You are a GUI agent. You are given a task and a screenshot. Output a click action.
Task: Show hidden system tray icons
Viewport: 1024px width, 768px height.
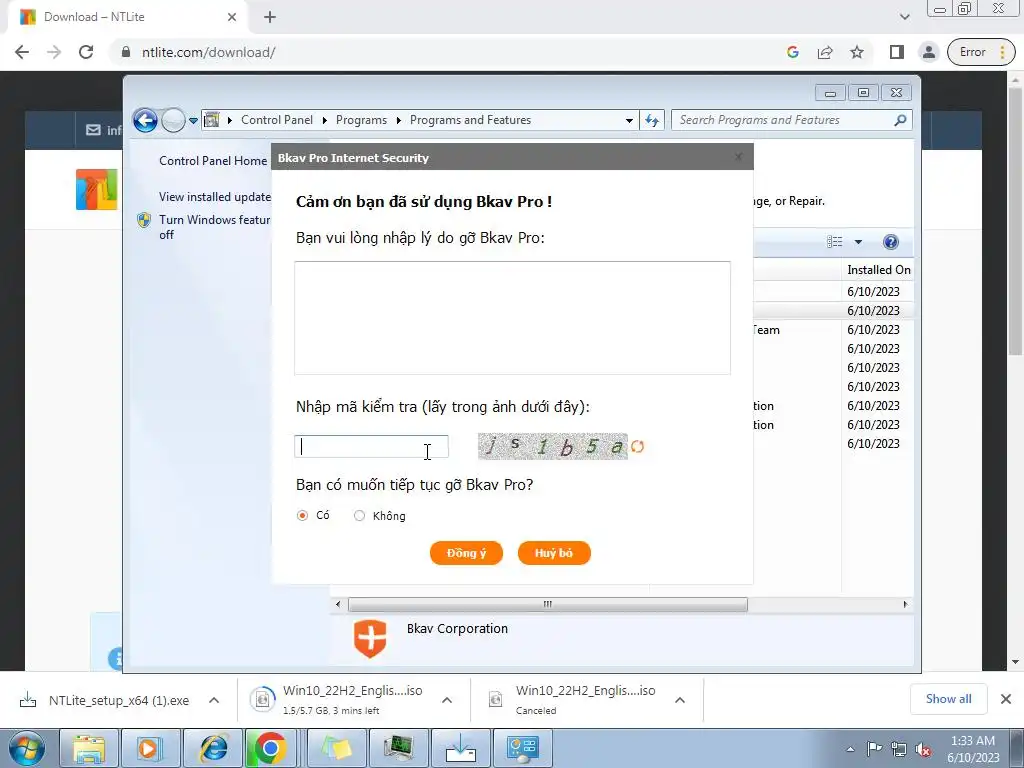click(850, 749)
